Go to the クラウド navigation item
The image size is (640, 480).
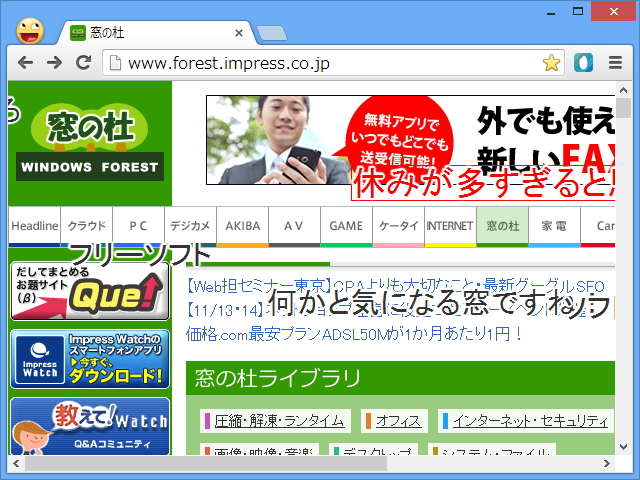coord(87,227)
